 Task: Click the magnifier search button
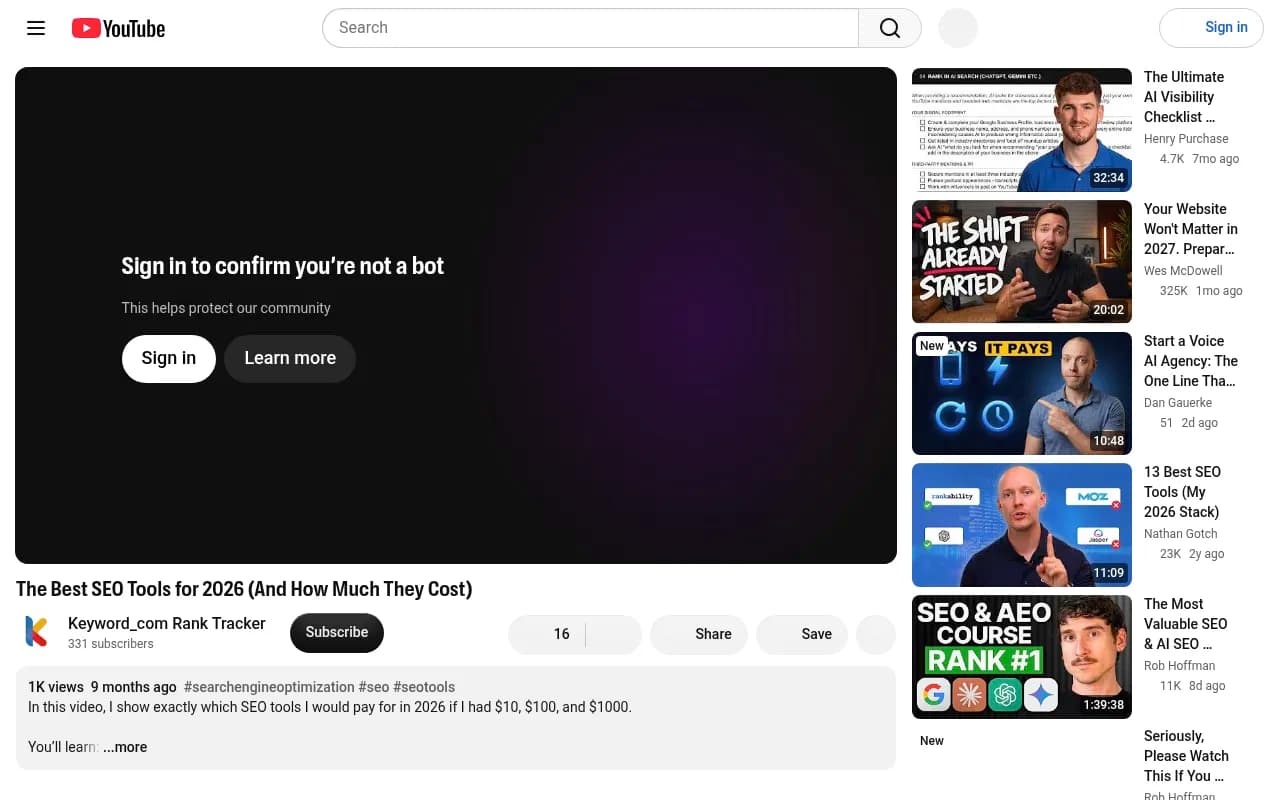[890, 28]
